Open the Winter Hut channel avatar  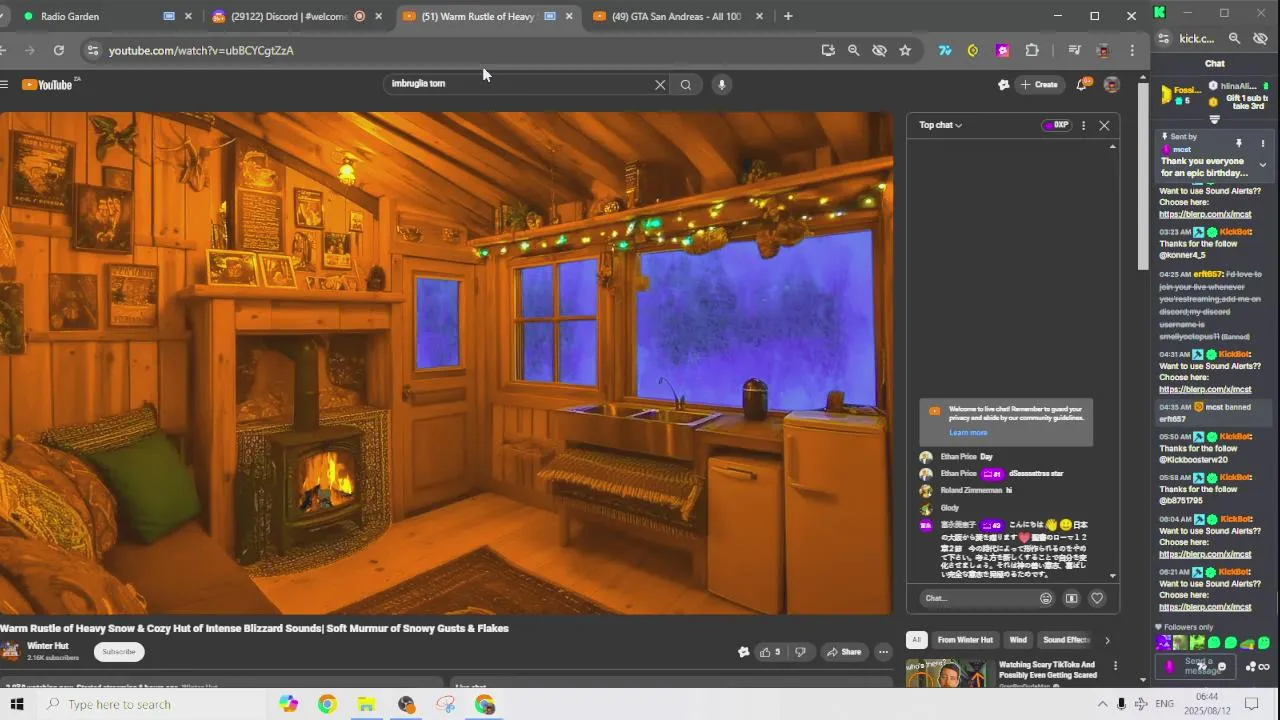point(10,652)
